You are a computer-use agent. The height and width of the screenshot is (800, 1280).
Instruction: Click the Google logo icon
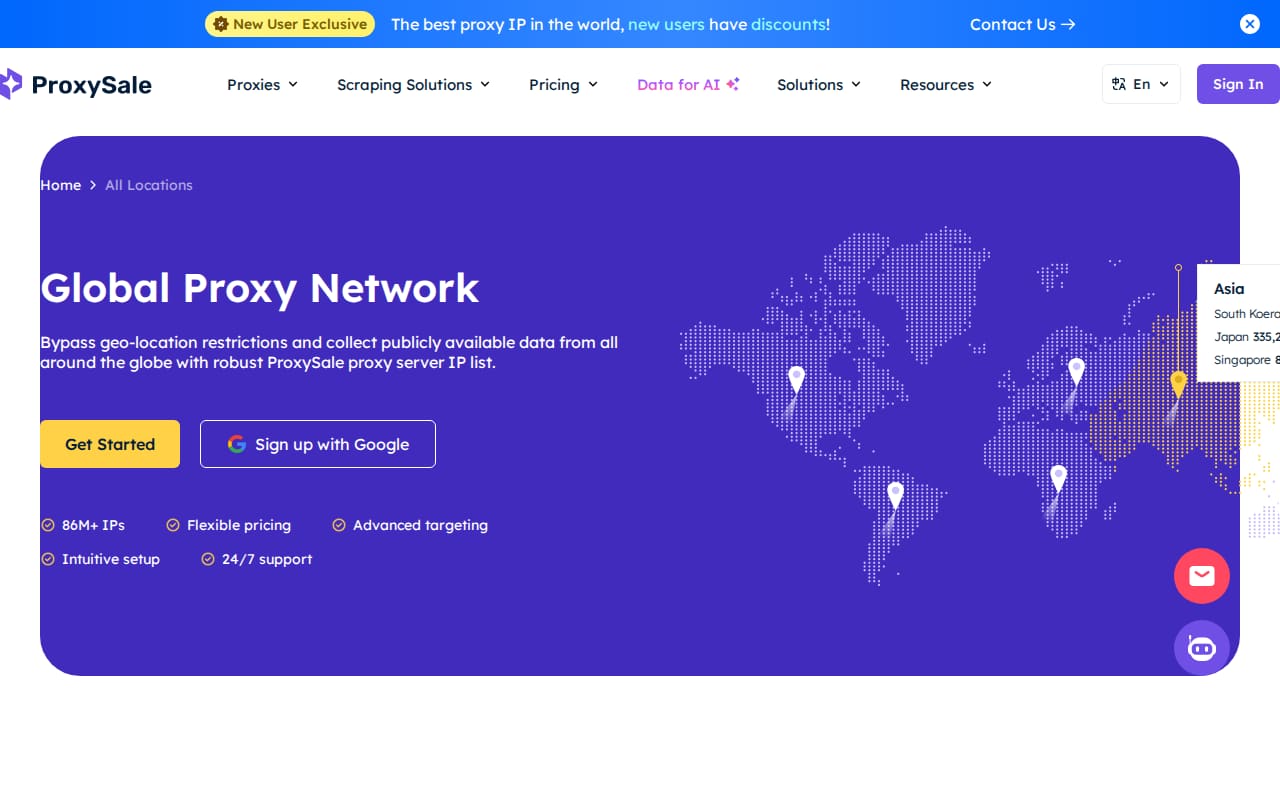pyautogui.click(x=237, y=444)
